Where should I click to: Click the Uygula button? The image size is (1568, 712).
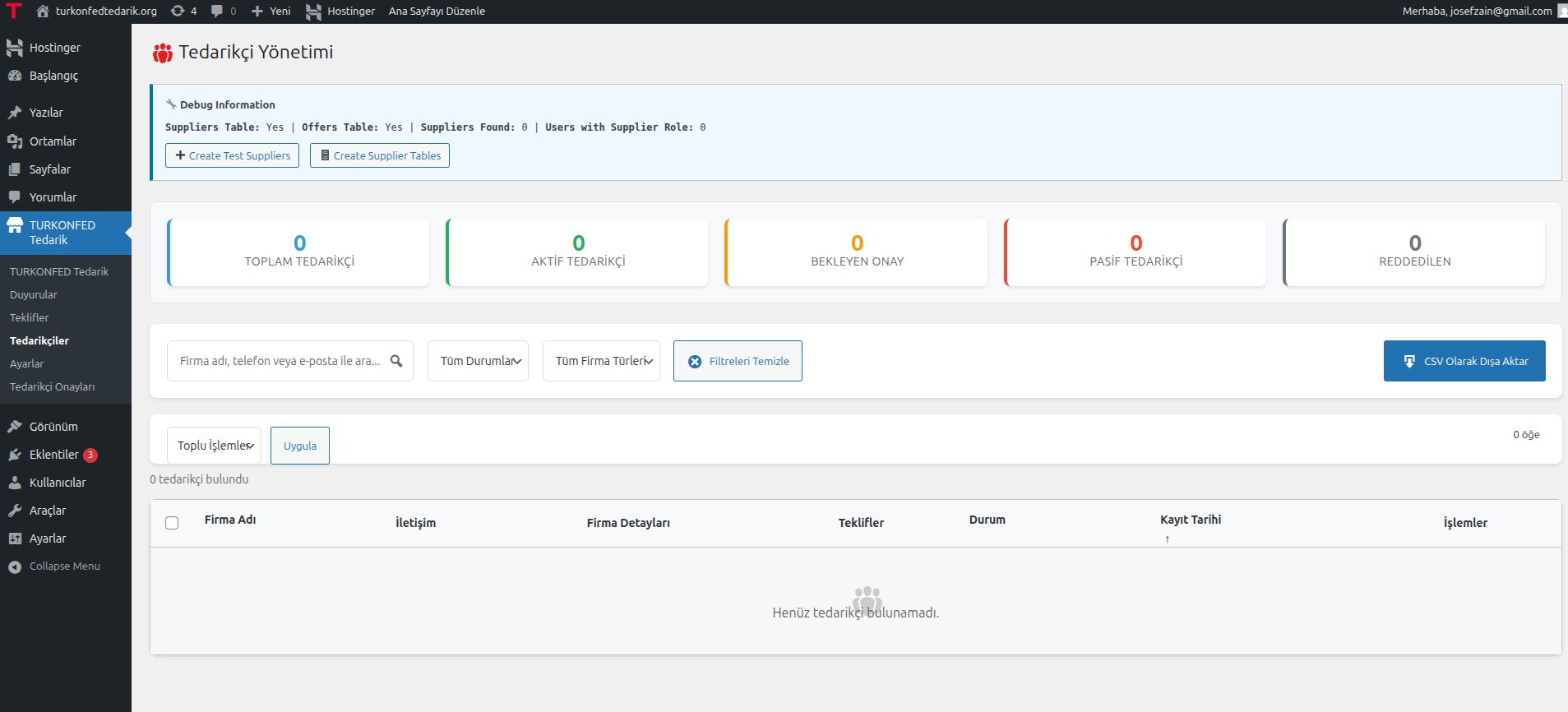tap(300, 446)
